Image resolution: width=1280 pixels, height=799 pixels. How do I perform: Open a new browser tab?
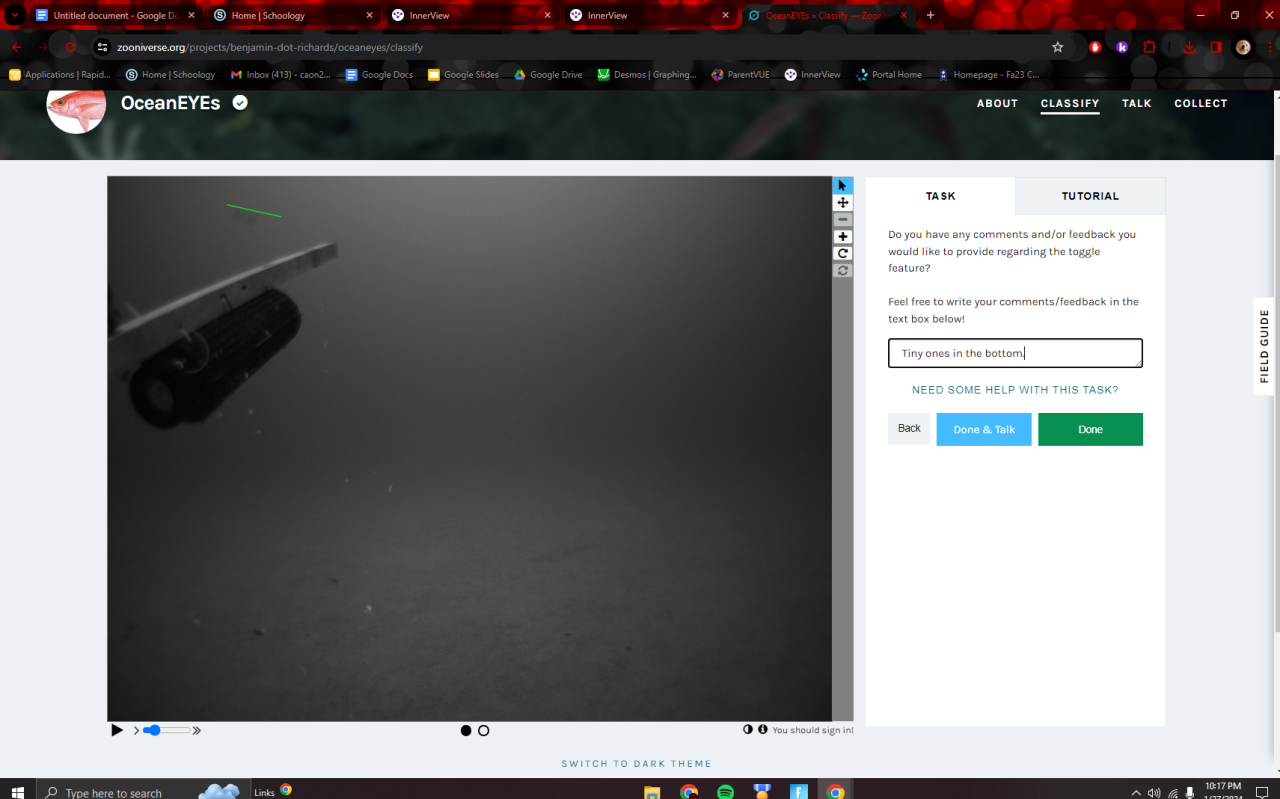tap(931, 16)
